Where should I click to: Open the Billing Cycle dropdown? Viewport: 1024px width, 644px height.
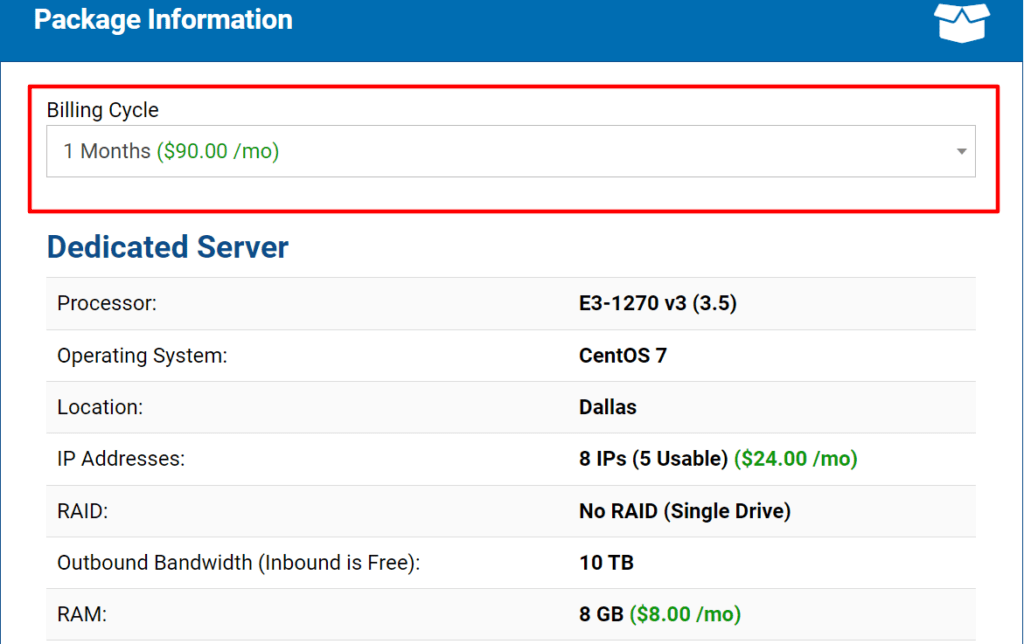tap(510, 152)
